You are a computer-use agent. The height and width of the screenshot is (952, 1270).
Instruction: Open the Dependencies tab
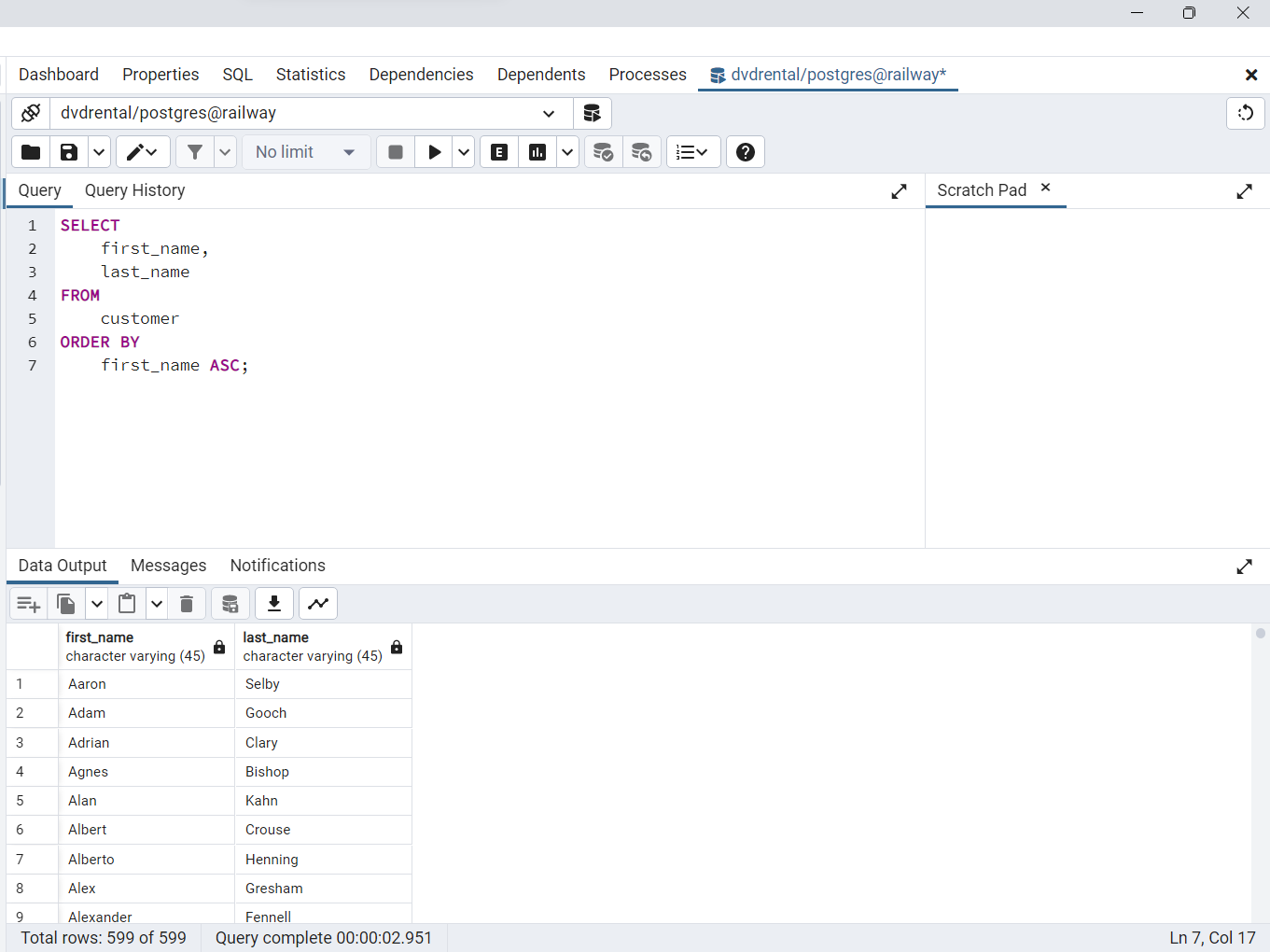point(421,75)
